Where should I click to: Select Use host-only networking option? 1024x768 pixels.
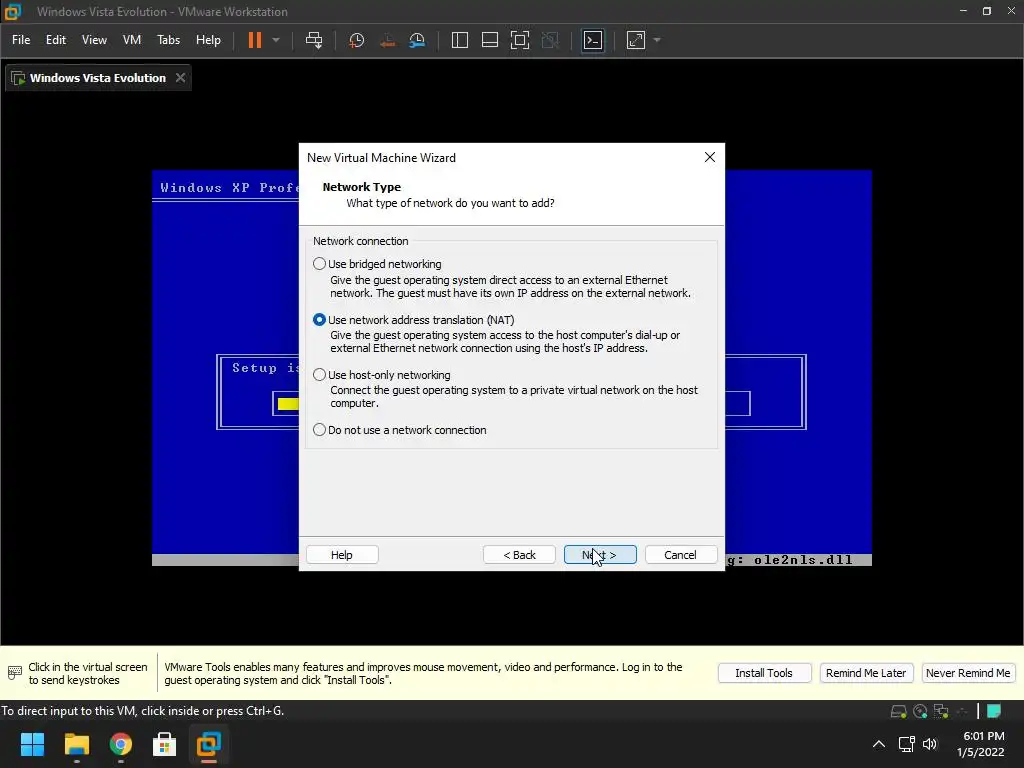click(319, 375)
